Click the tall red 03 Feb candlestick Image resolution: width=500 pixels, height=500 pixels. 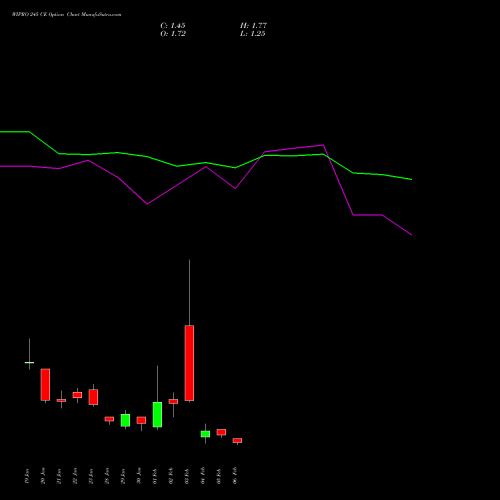189,363
